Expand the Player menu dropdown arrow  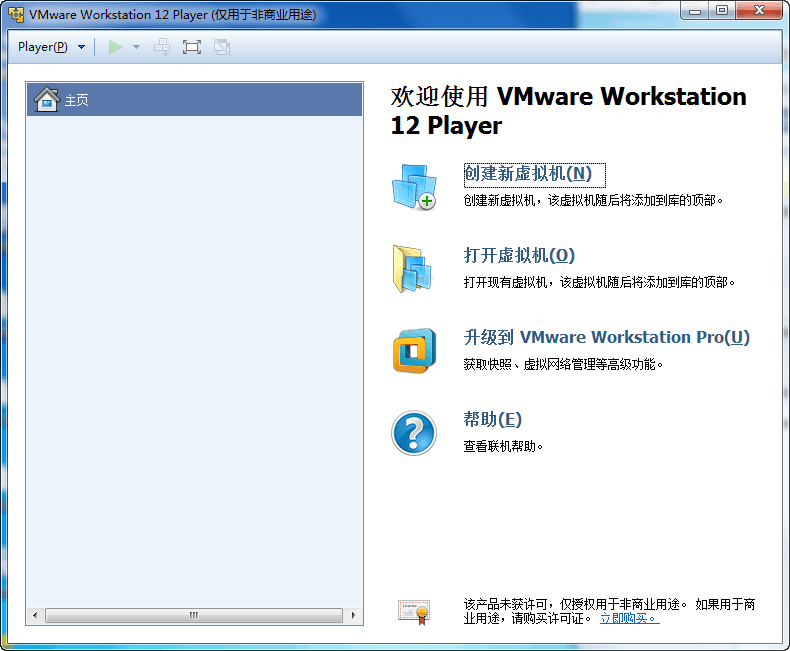click(82, 47)
